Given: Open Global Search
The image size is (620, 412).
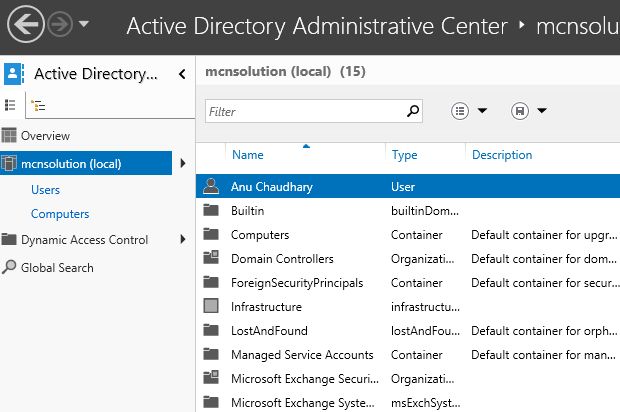Looking at the screenshot, I should pyautogui.click(x=57, y=268).
